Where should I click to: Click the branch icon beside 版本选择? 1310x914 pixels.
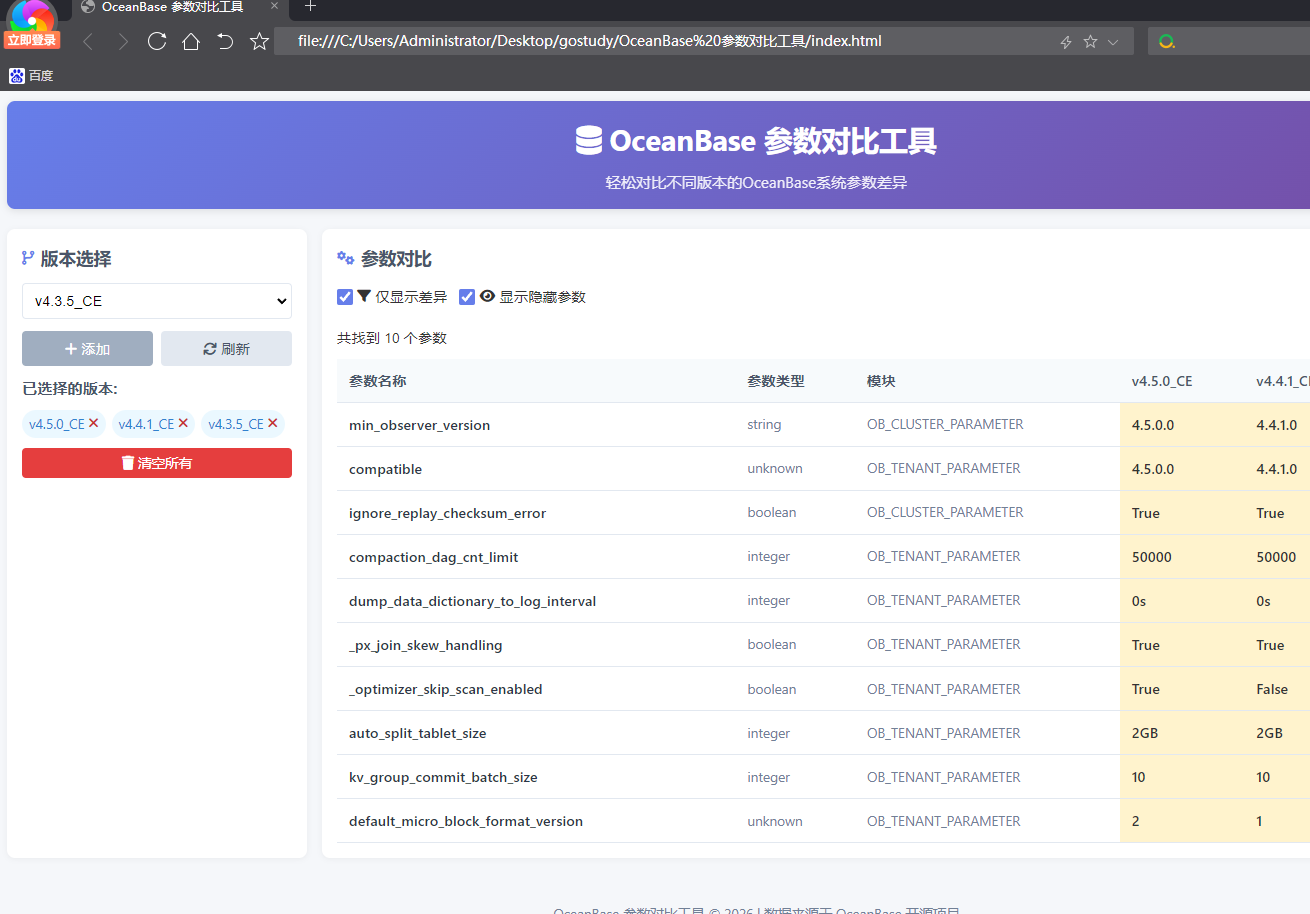pos(28,259)
